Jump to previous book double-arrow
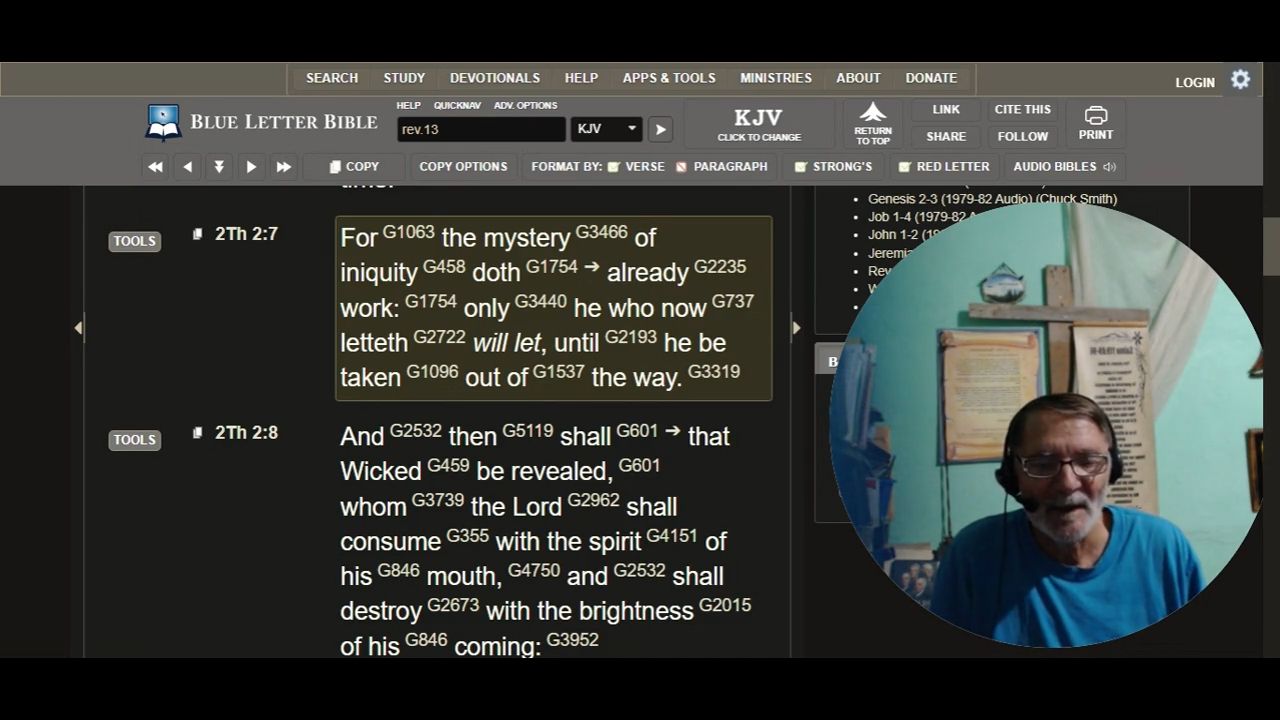This screenshot has height=720, width=1280. coord(155,167)
